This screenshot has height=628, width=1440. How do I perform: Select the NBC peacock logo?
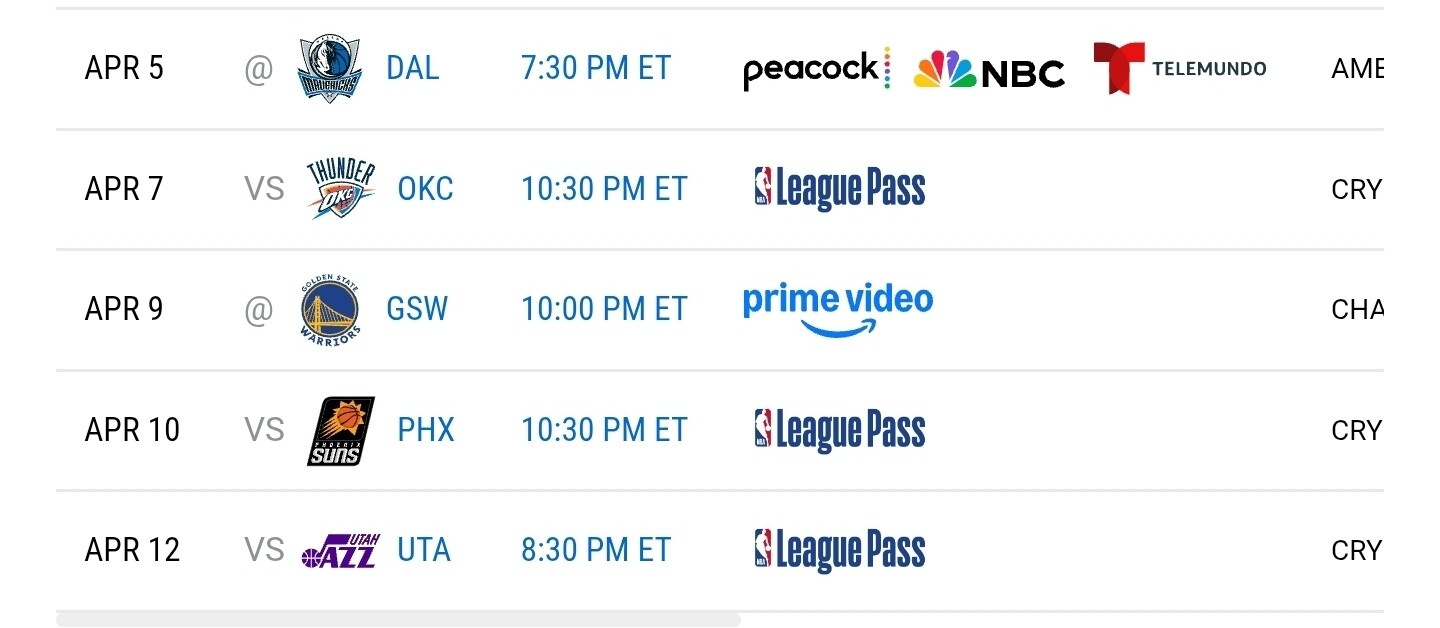[x=989, y=69]
